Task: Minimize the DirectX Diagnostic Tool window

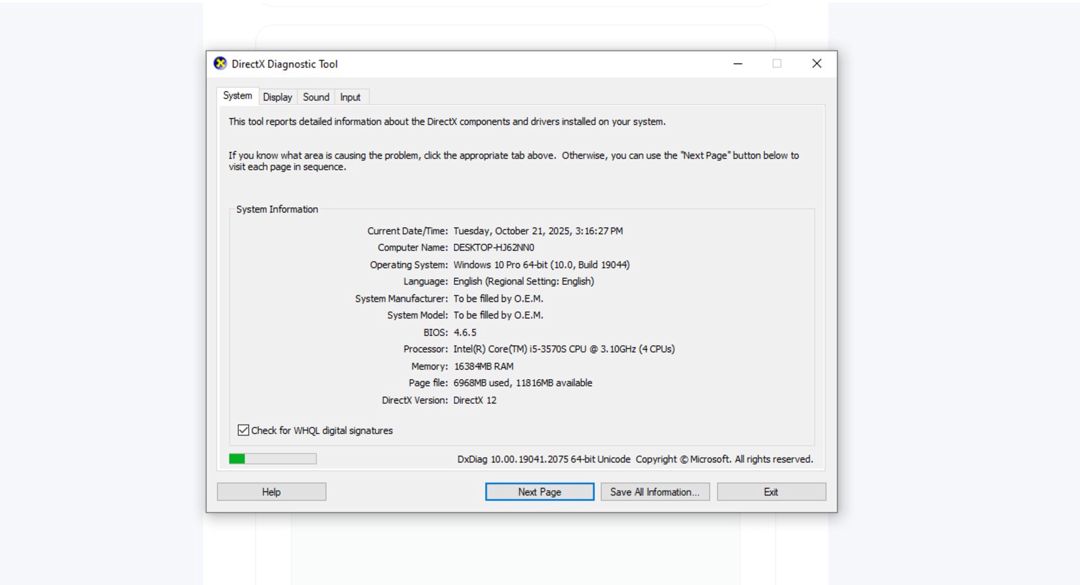Action: click(738, 63)
